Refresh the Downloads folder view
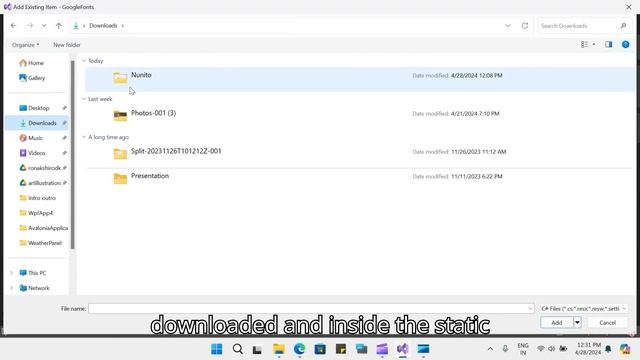 tap(525, 26)
